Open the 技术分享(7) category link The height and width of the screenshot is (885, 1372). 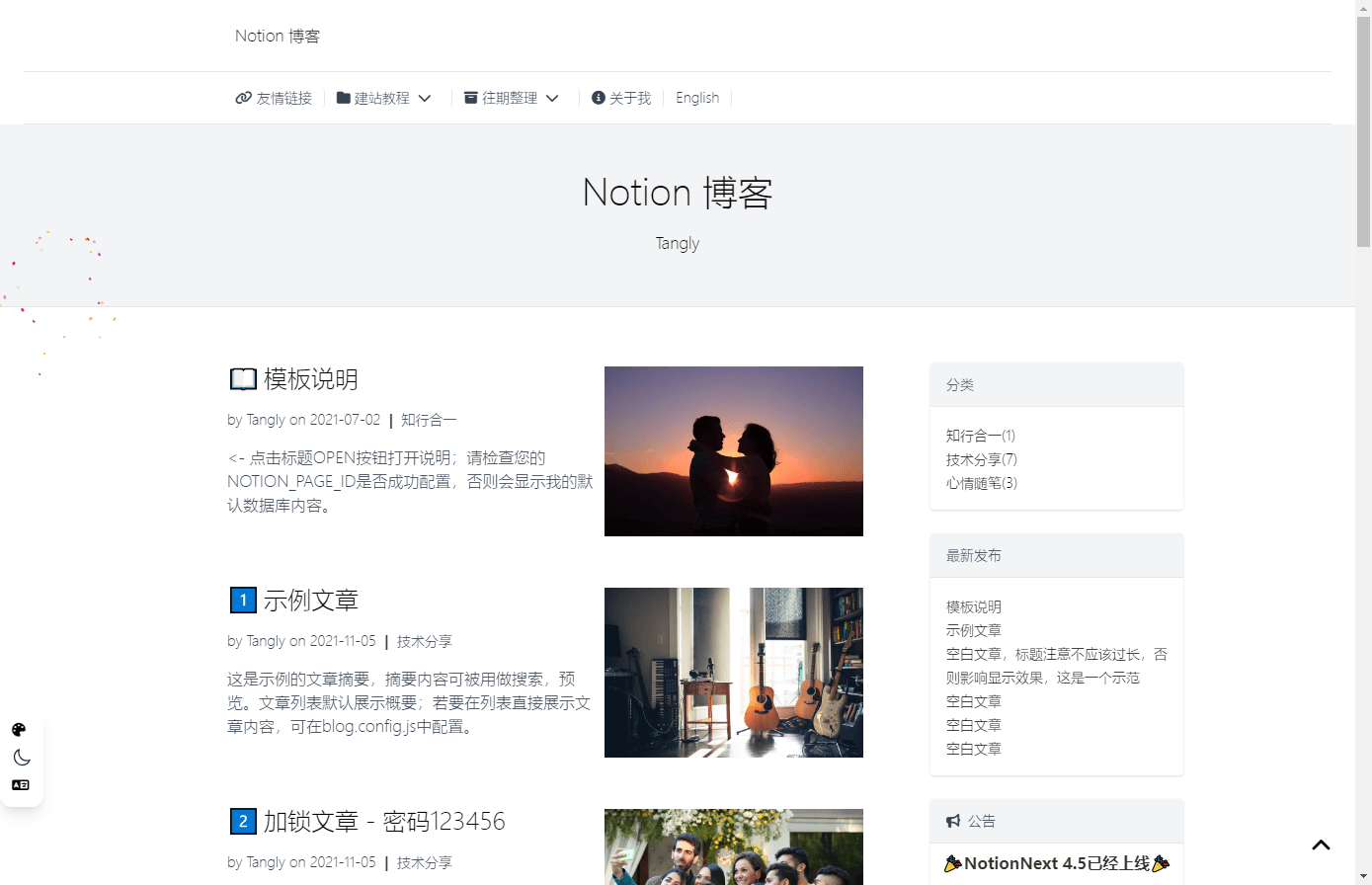[980, 459]
